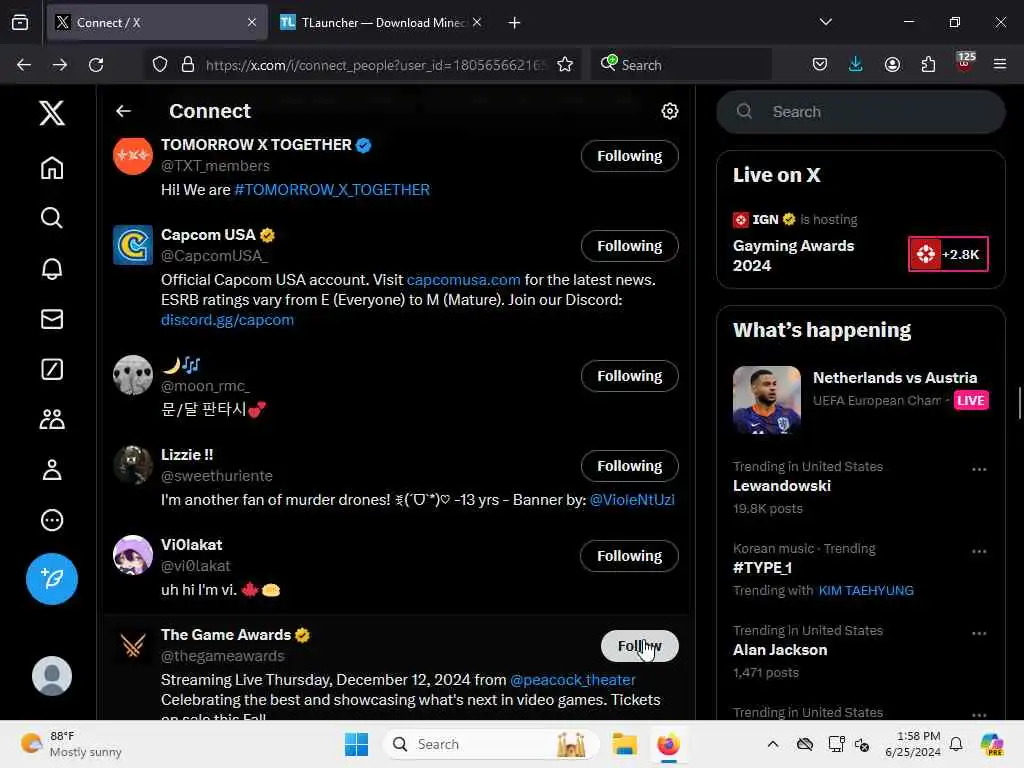Open the X logo home link
The height and width of the screenshot is (768, 1024).
pyautogui.click(x=52, y=113)
